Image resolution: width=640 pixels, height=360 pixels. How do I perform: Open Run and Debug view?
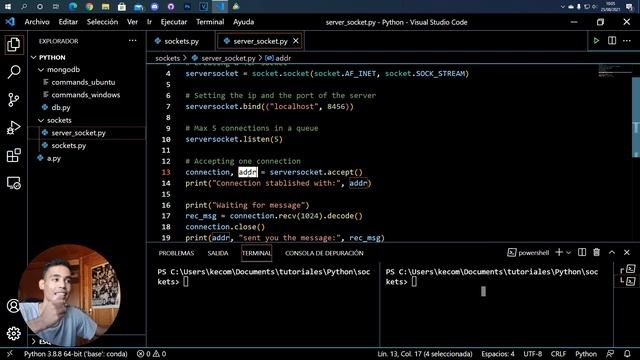[x=13, y=127]
